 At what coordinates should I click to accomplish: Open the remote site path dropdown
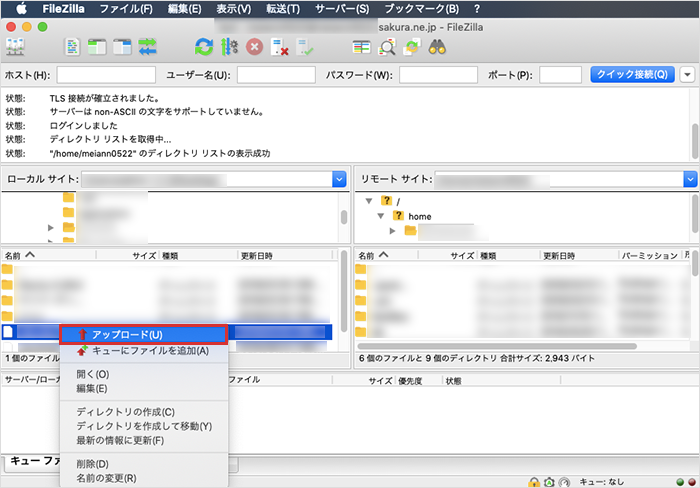[x=690, y=179]
